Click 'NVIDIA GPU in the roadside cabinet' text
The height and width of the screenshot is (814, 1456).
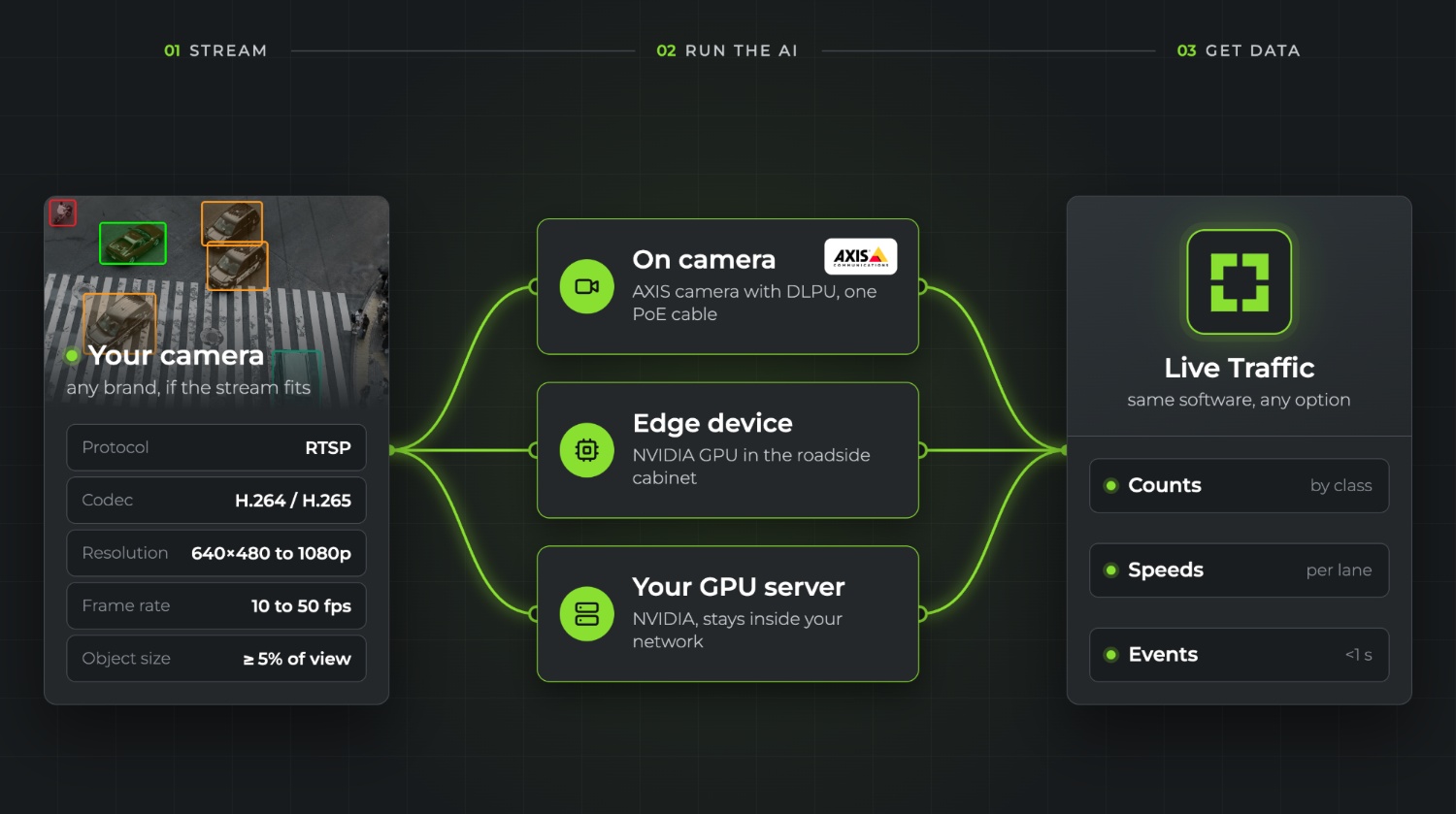pyautogui.click(x=751, y=466)
